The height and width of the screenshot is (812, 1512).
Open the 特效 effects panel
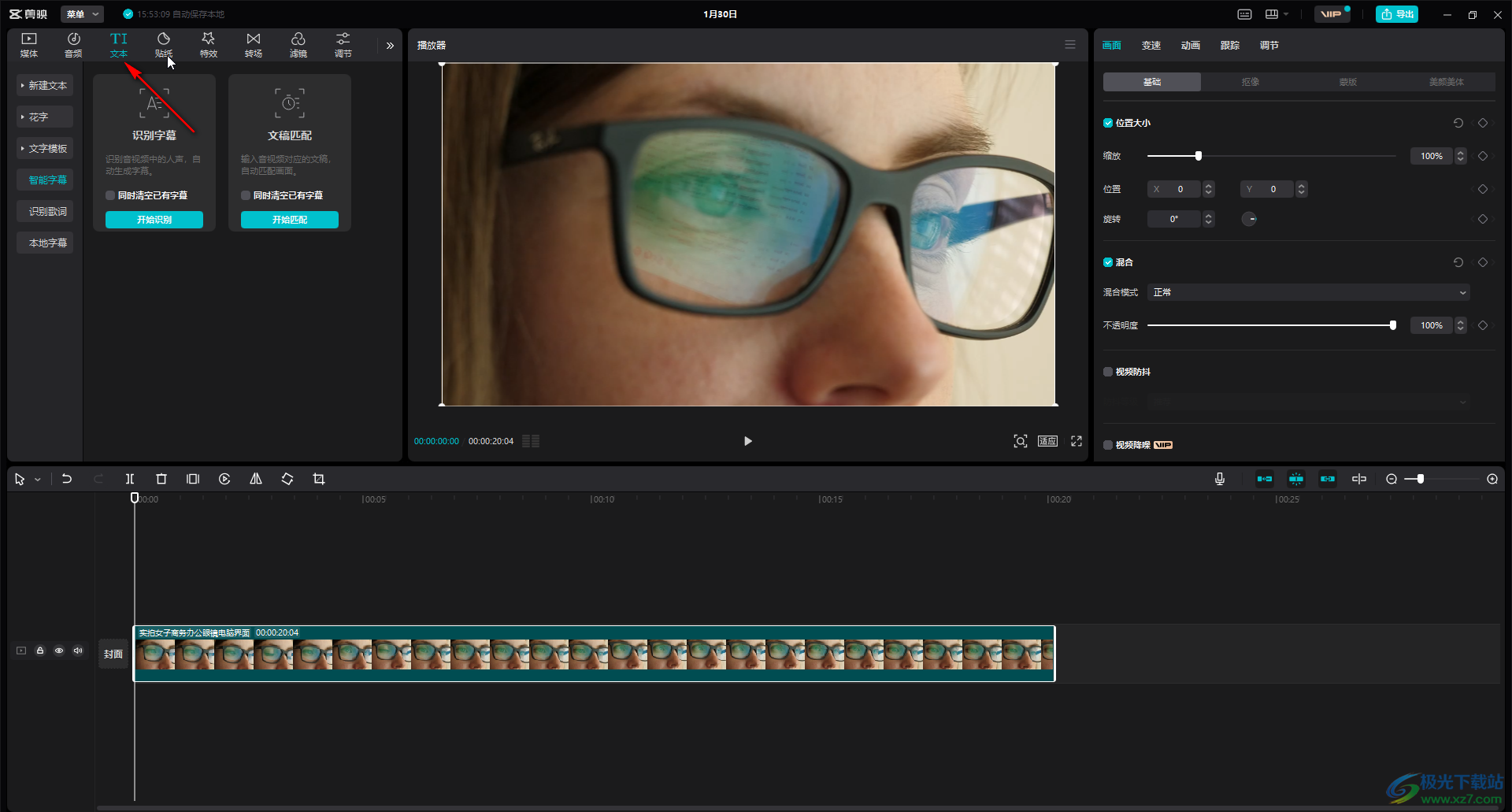[x=209, y=45]
